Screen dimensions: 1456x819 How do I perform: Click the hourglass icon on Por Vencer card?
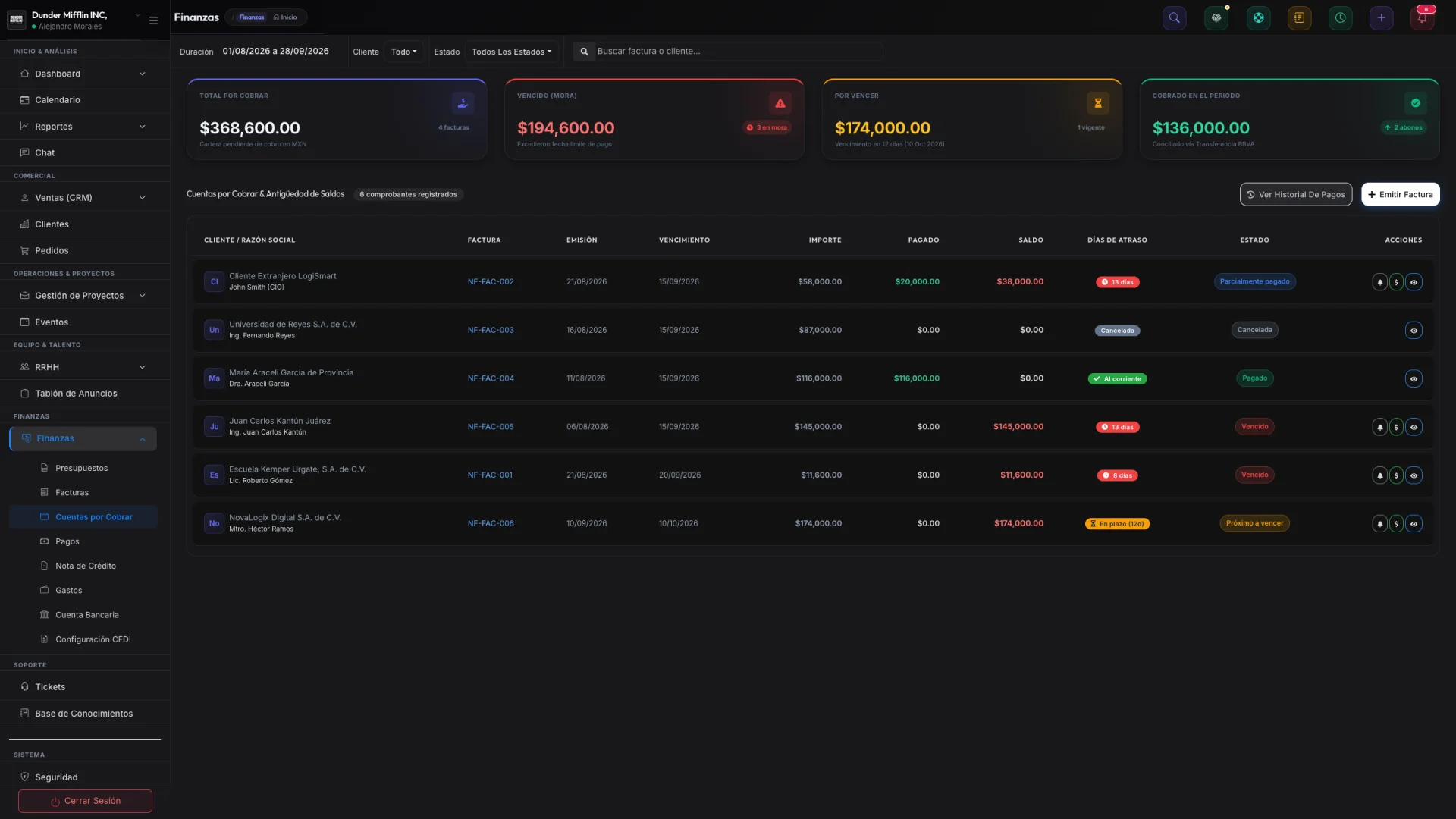point(1097,103)
